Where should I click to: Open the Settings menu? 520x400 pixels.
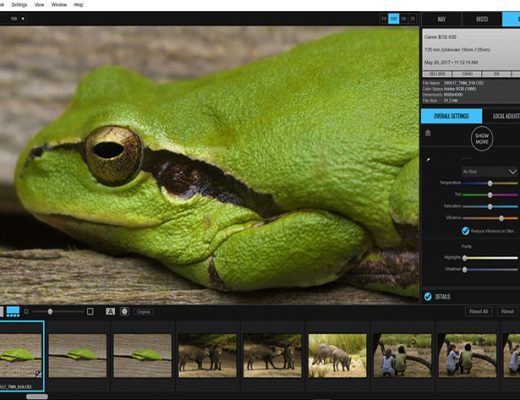(19, 5)
